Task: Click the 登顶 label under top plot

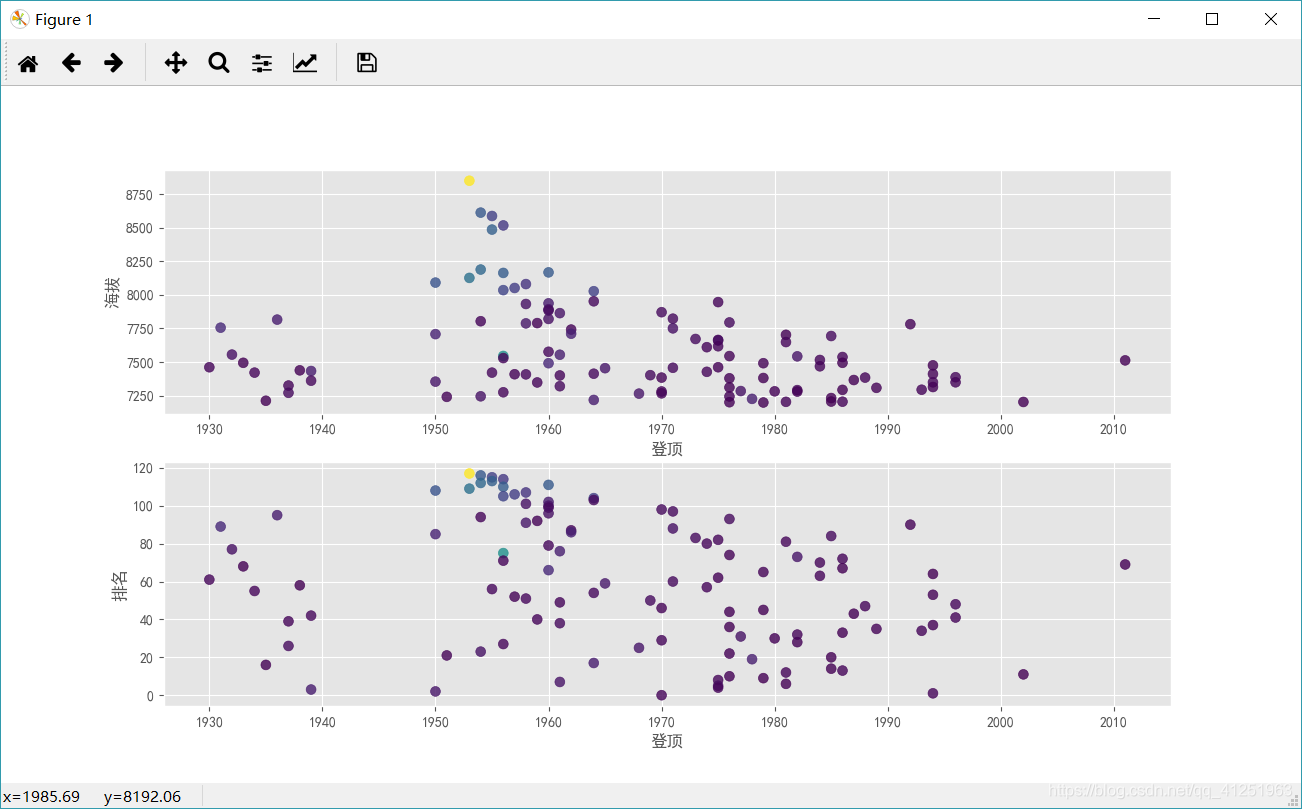Action: 667,449
